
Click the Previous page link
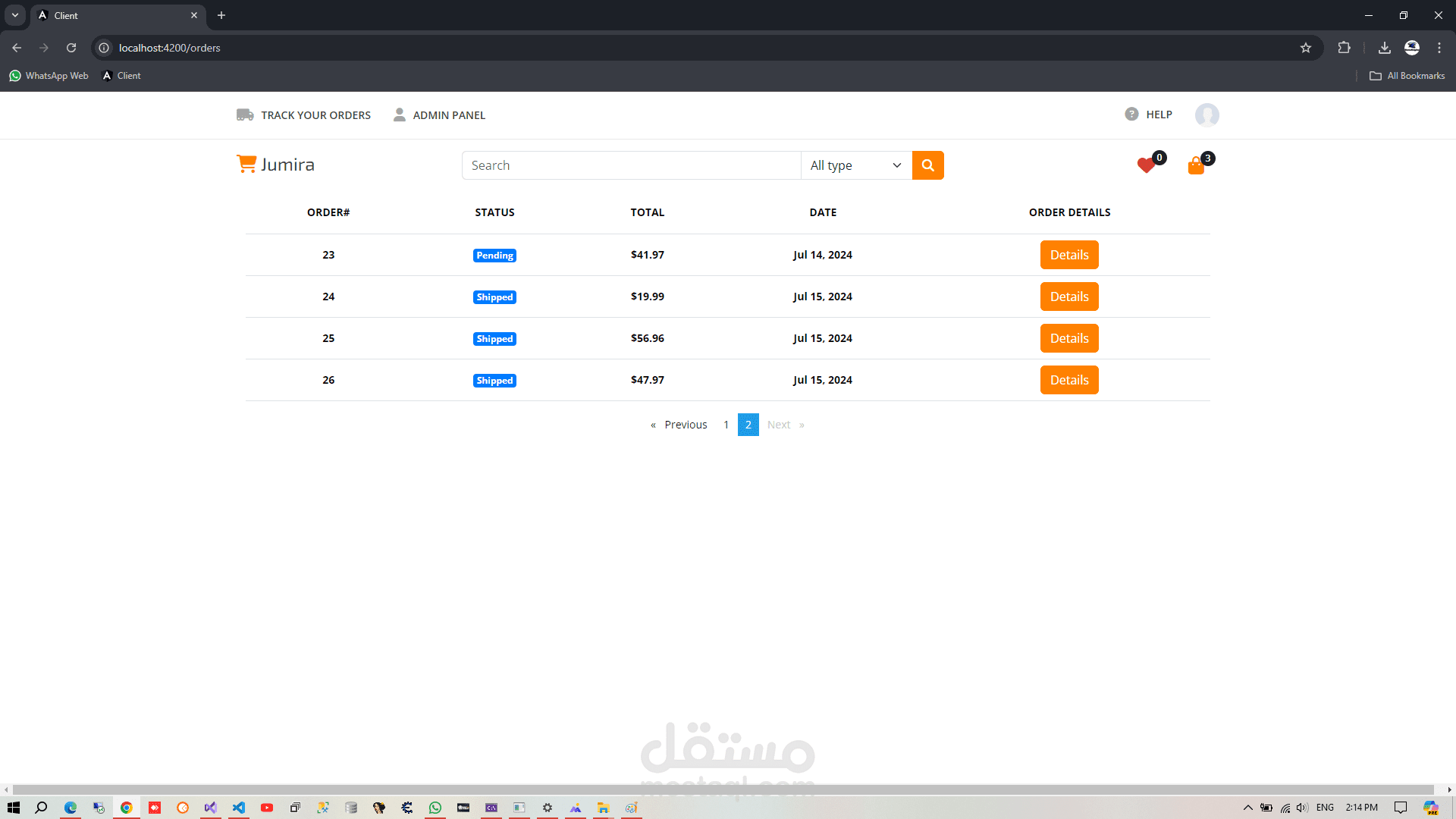click(685, 425)
